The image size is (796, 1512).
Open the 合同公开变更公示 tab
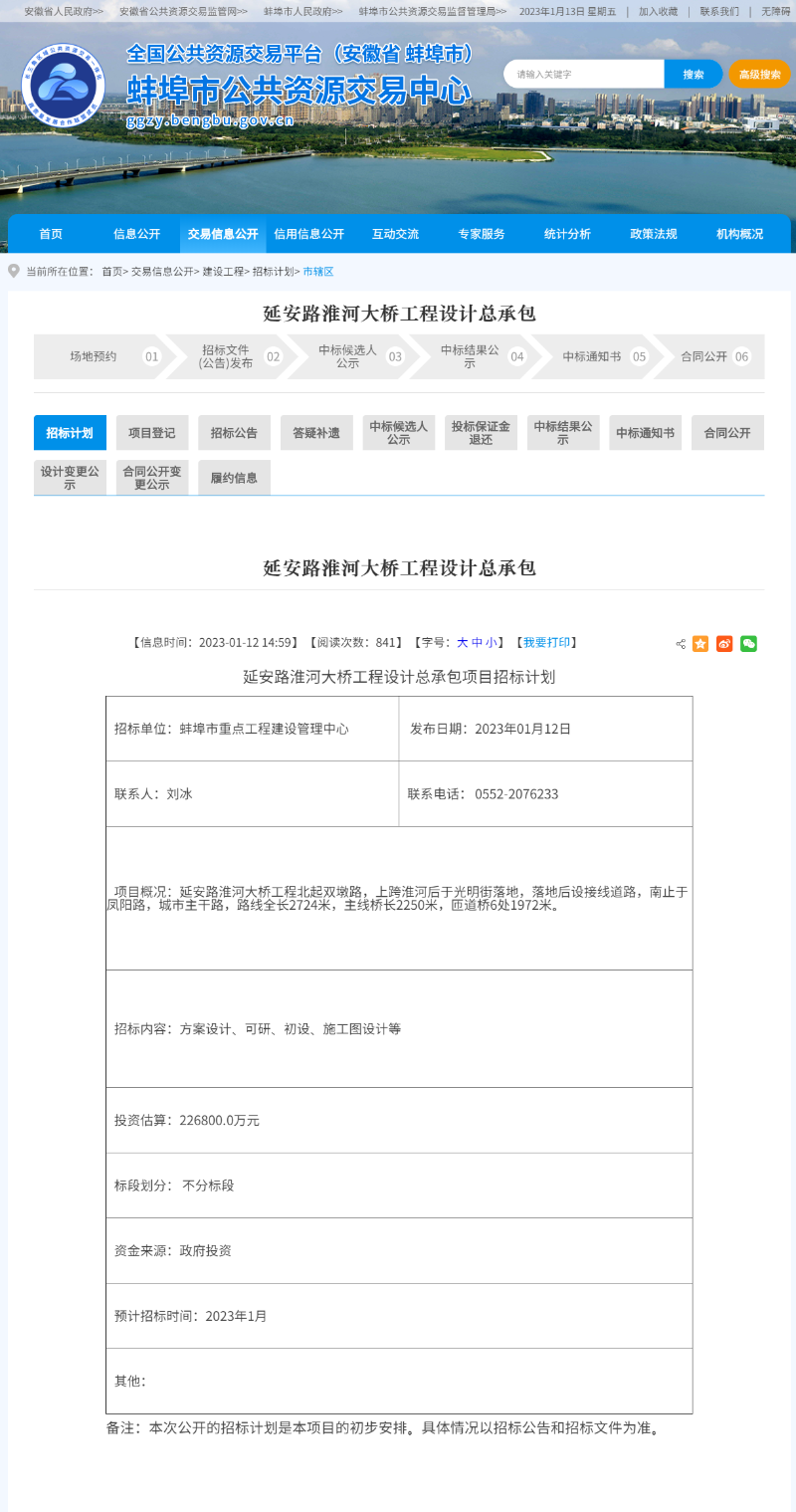click(152, 478)
